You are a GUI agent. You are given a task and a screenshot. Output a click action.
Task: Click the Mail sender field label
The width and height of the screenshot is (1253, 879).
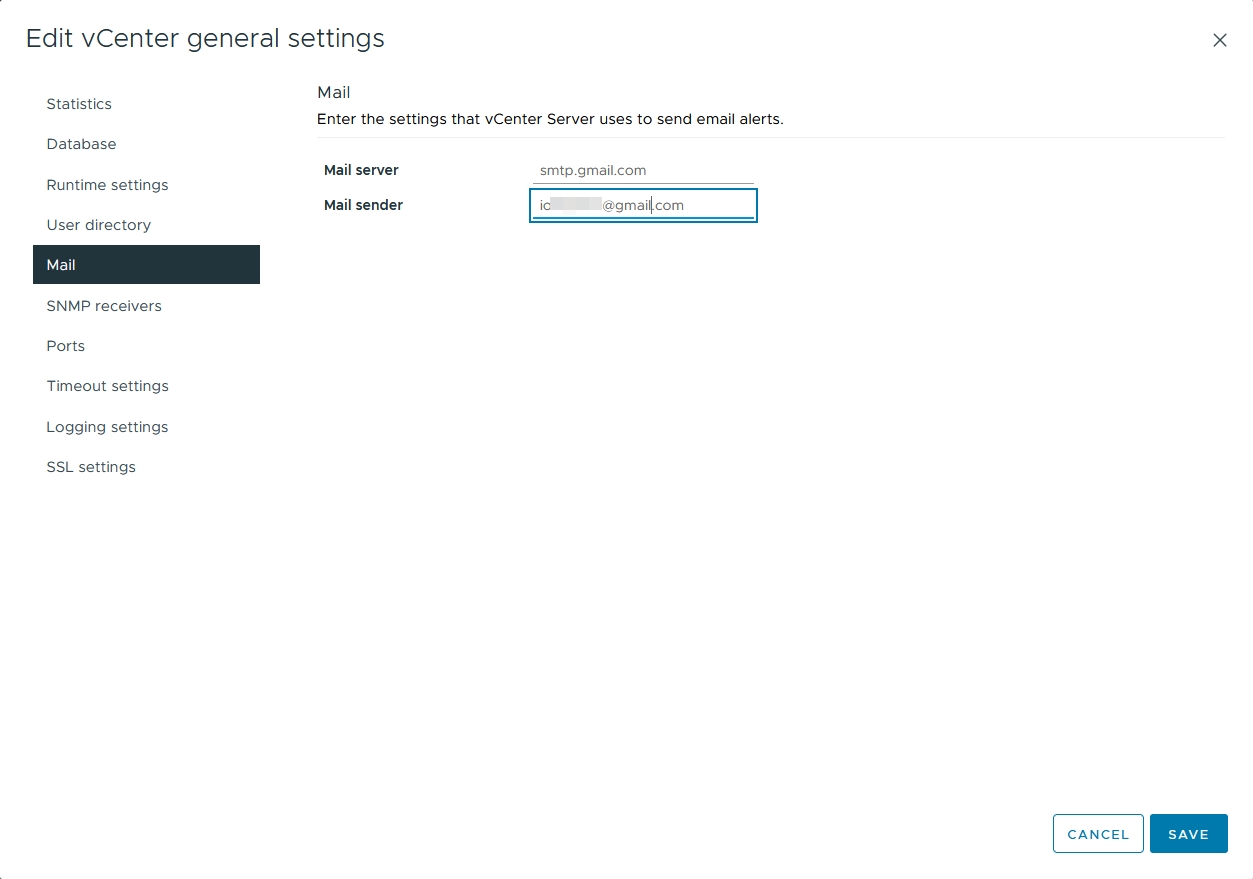coord(363,205)
